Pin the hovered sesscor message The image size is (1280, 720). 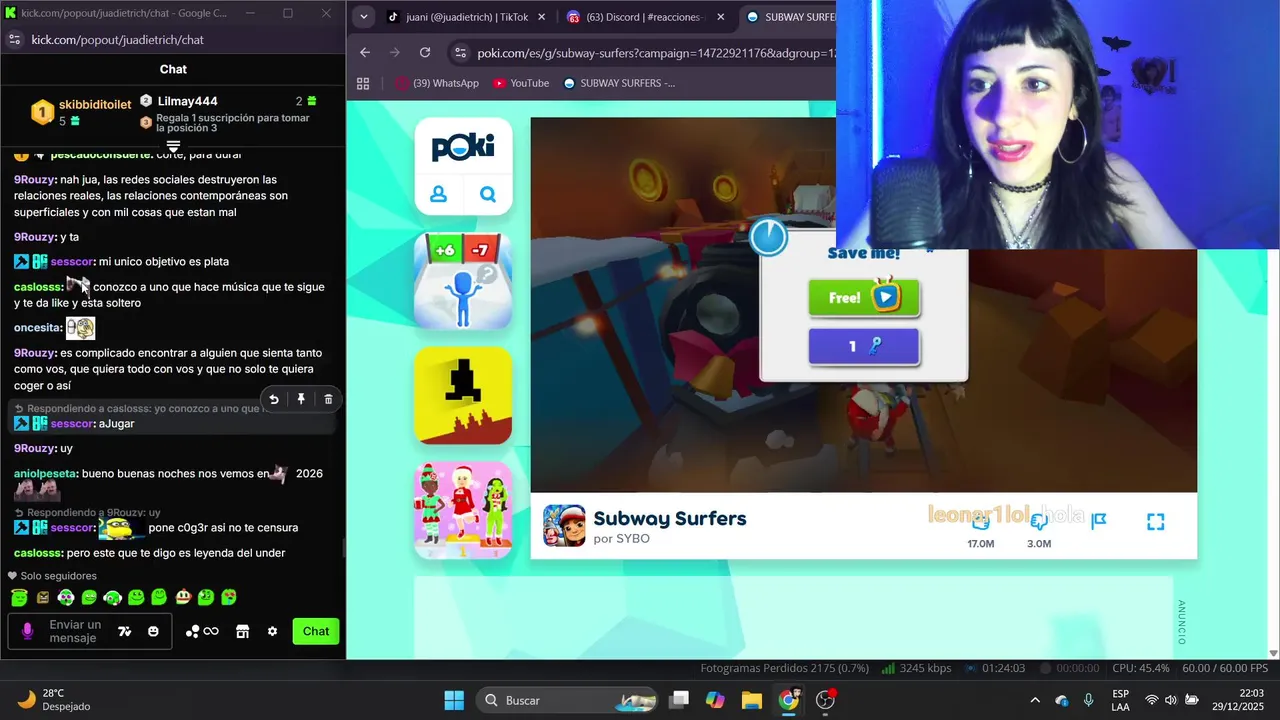tap(301, 399)
